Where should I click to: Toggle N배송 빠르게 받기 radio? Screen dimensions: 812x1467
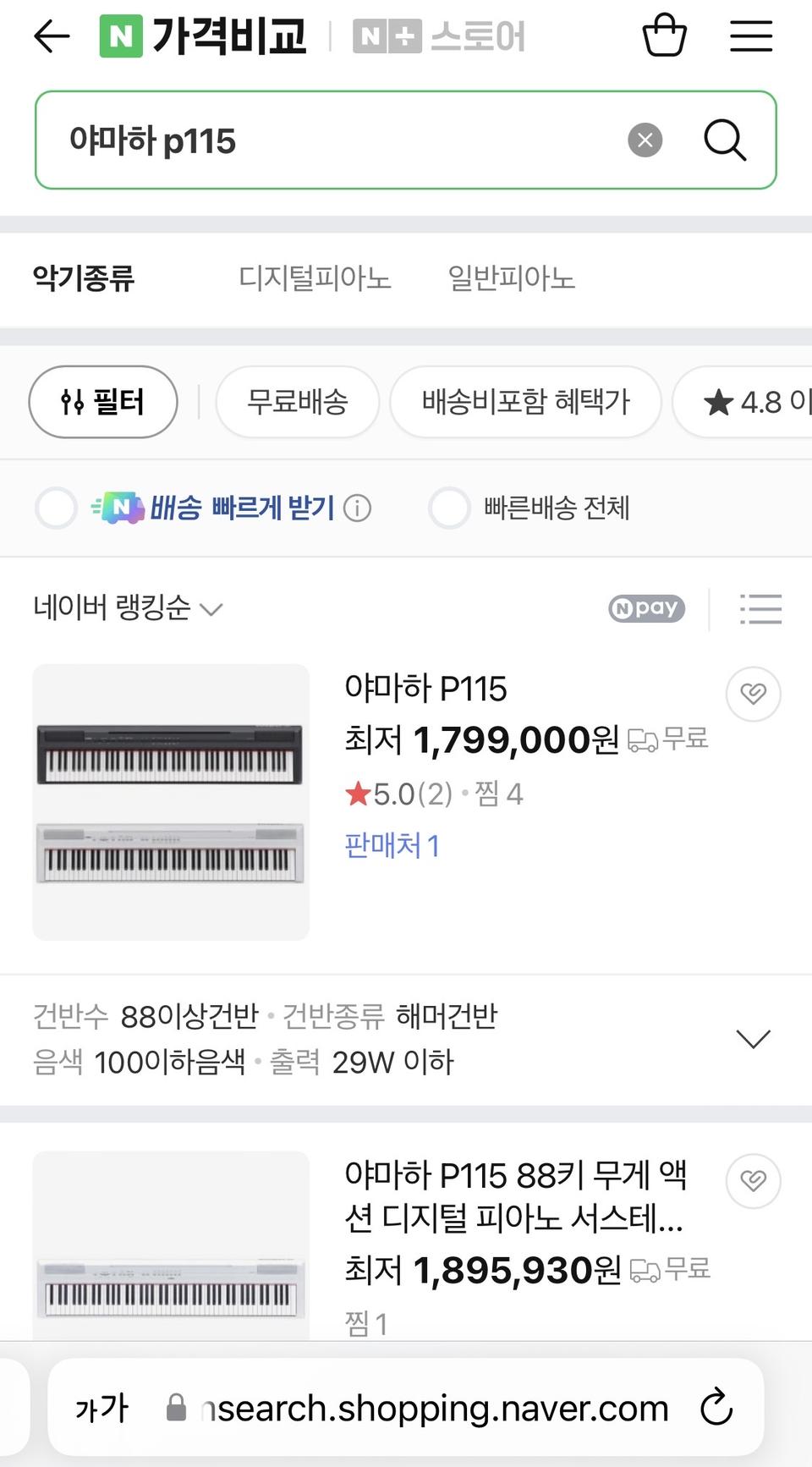tap(56, 508)
